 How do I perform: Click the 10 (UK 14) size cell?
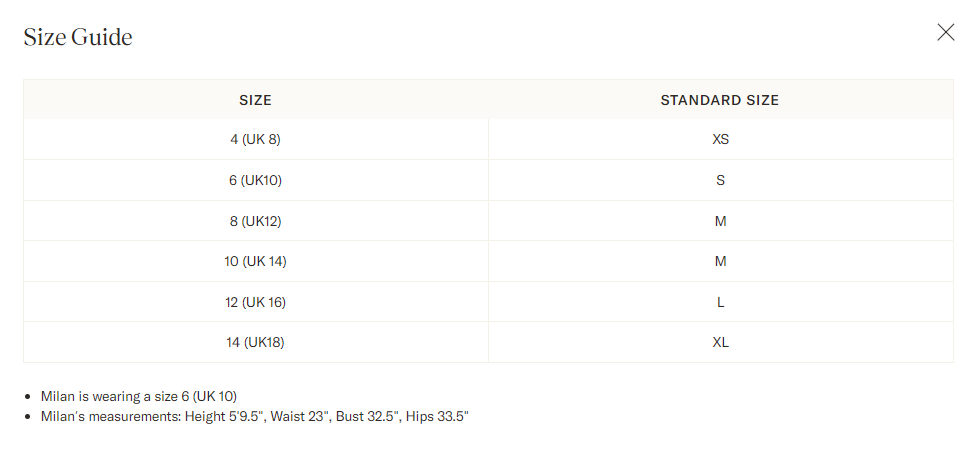pos(255,261)
